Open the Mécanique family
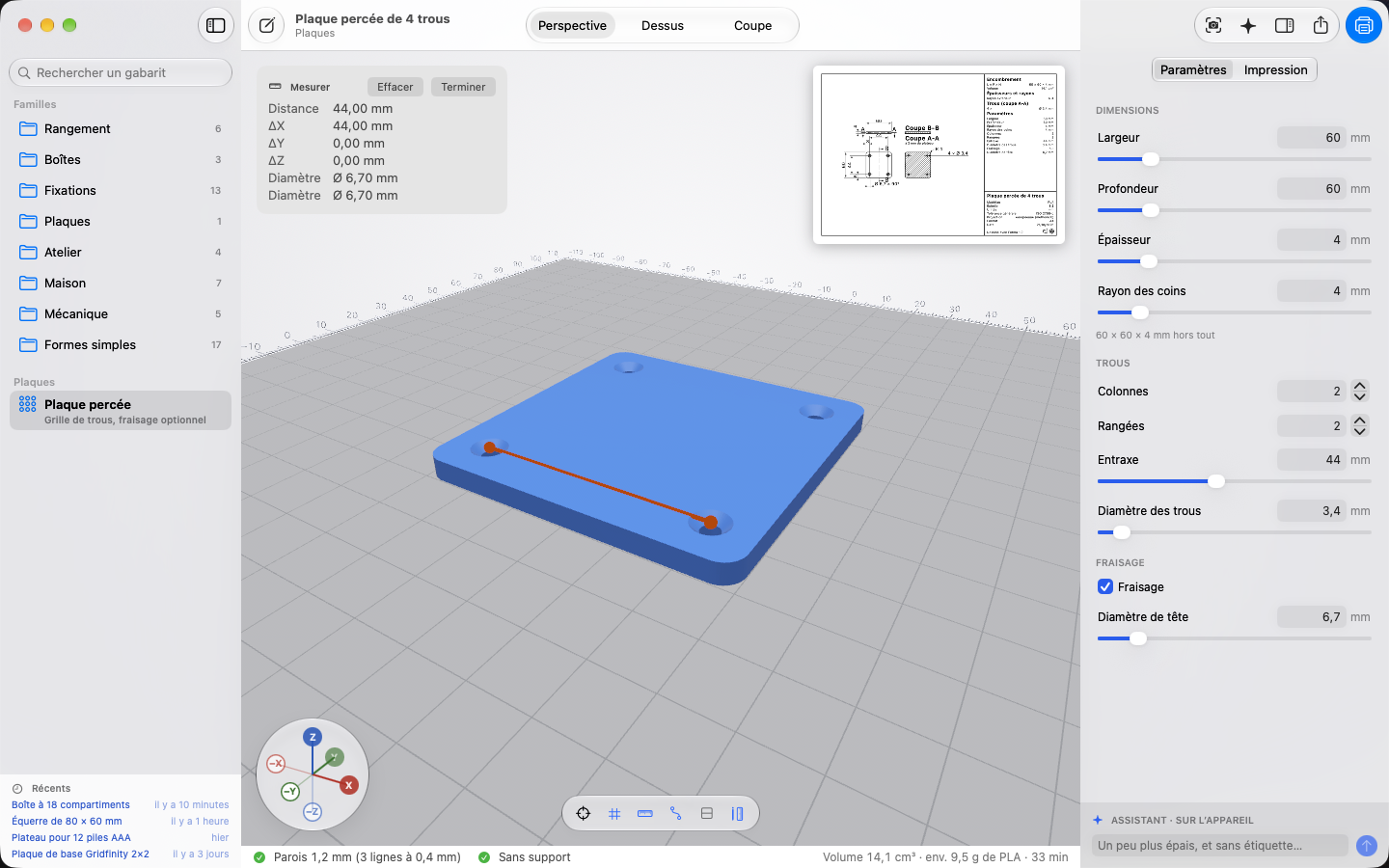This screenshot has width=1389, height=868. pos(121,313)
